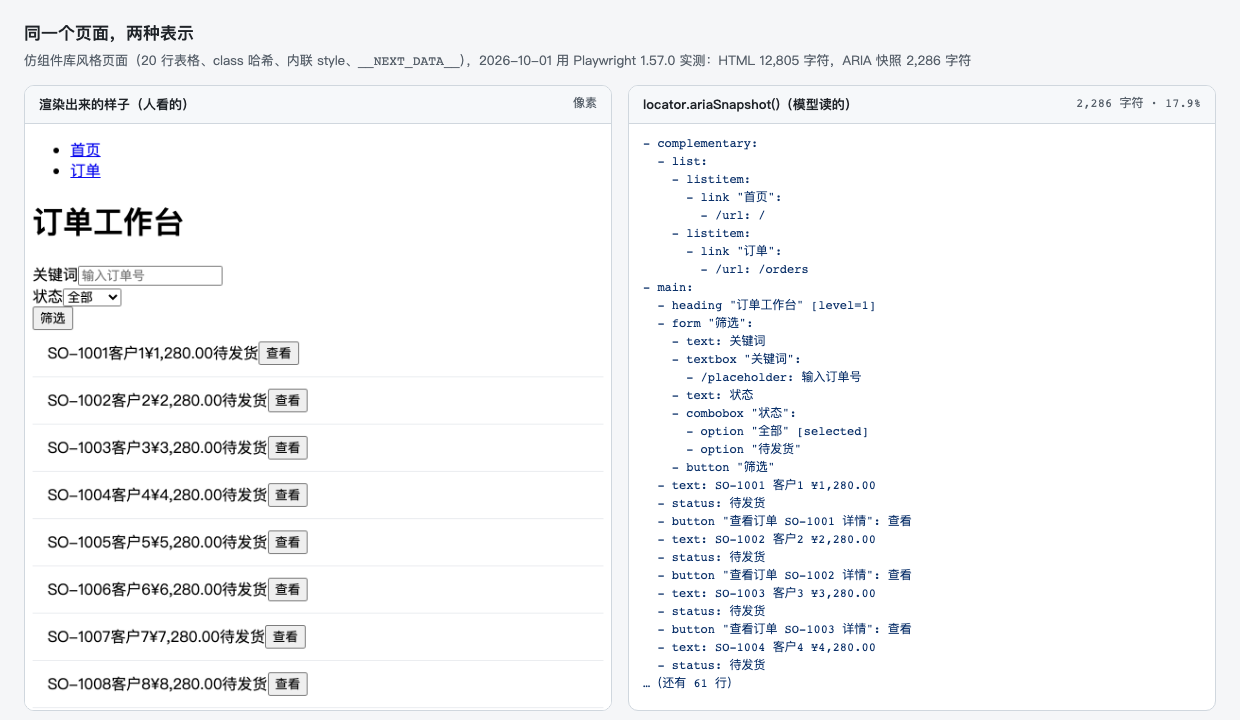Open the 状态 dropdown showing 全部

92,297
